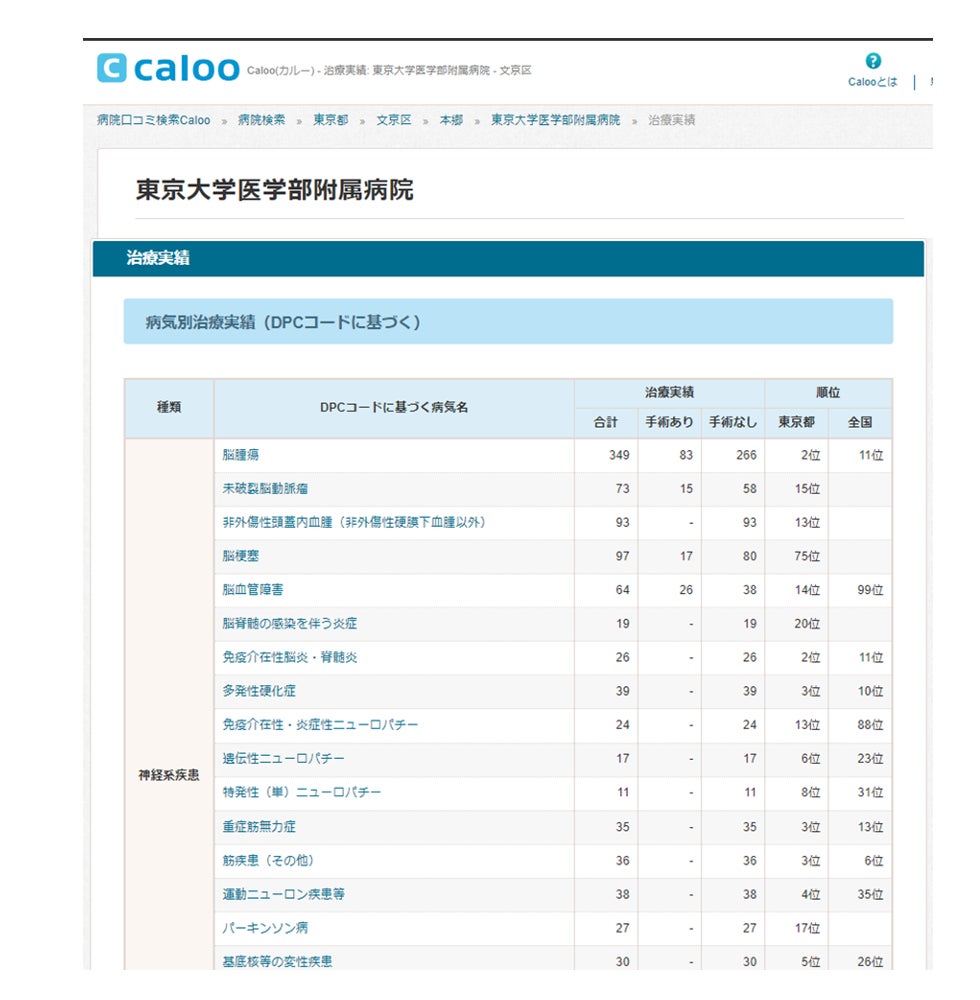Select the 文京区 breadcrumb link
Image resolution: width=980 pixels, height=1000 pixels.
[393, 120]
